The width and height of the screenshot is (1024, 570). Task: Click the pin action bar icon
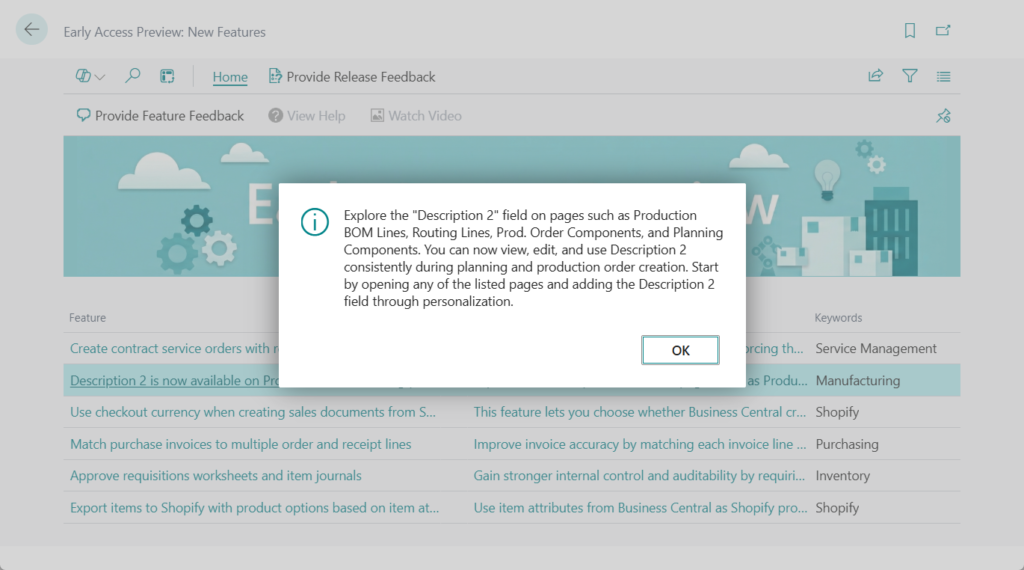(942, 116)
